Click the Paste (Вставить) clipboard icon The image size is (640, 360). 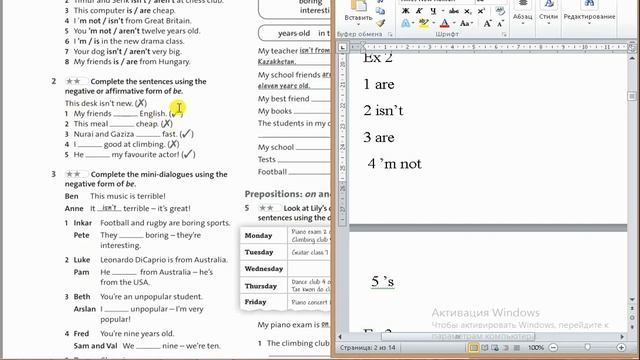click(x=358, y=6)
